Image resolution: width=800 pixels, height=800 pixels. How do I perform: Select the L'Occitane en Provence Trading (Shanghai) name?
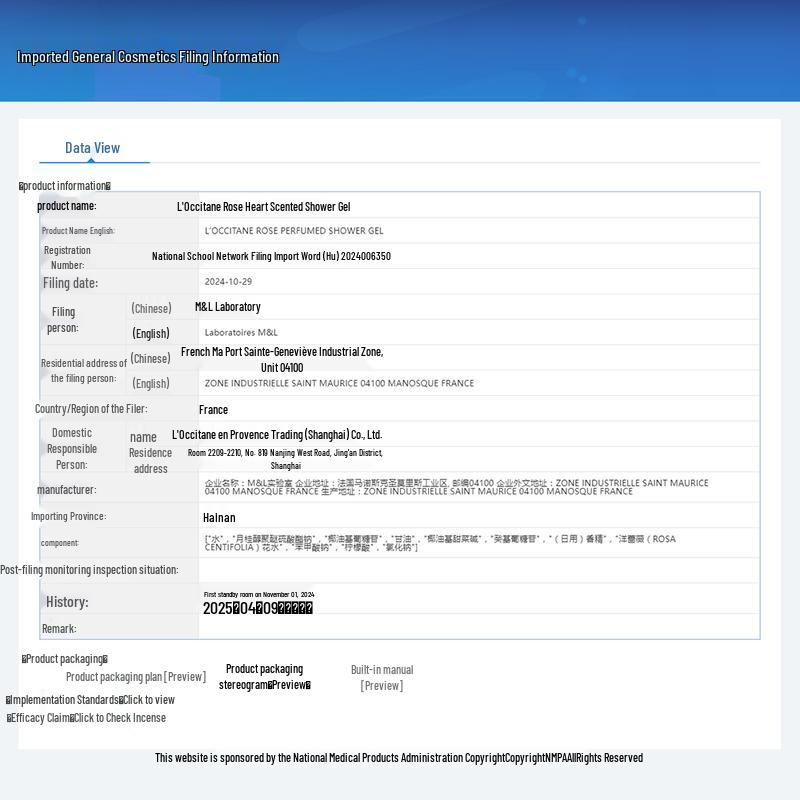tap(277, 435)
